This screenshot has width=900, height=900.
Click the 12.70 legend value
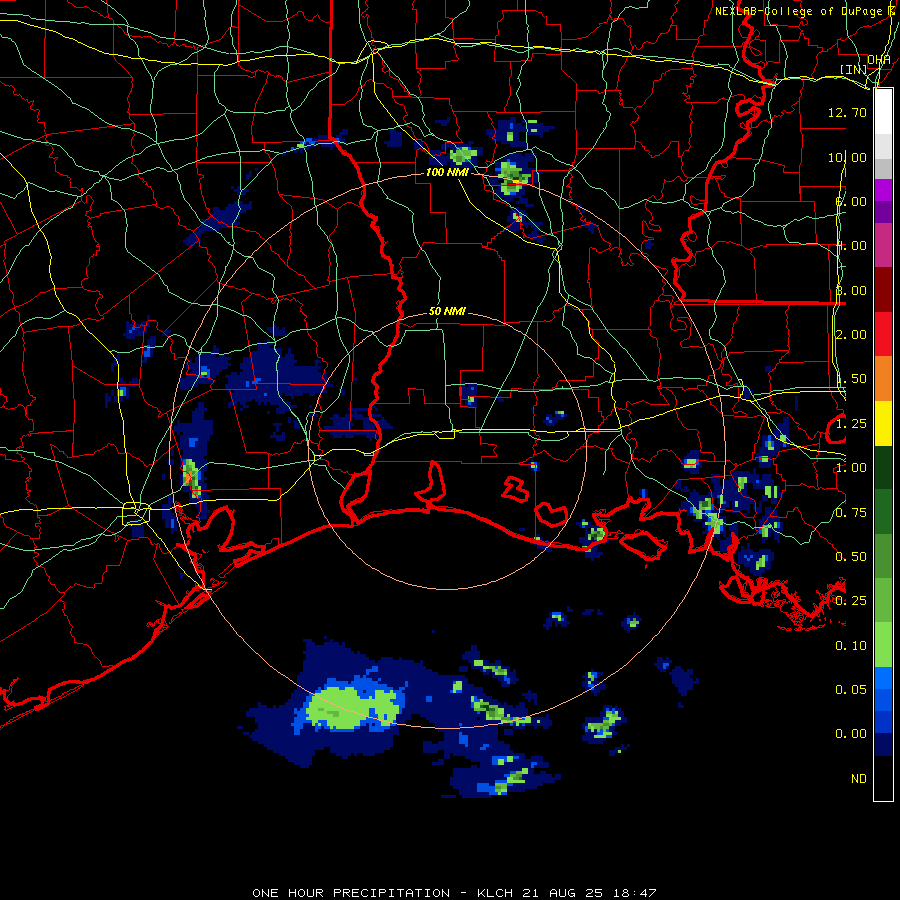tap(847, 112)
